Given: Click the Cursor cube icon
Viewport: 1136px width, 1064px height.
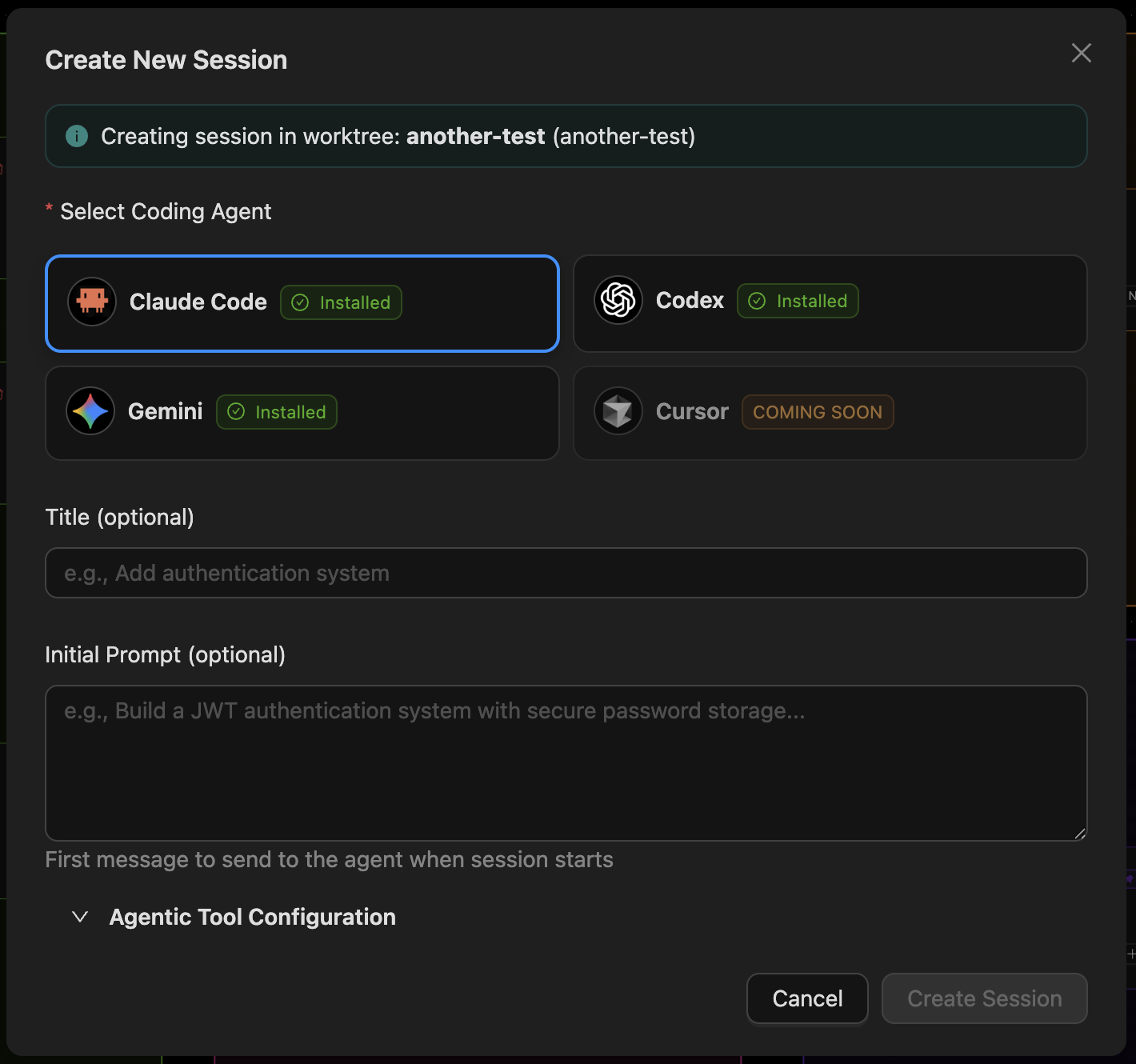Looking at the screenshot, I should pos(618,411).
